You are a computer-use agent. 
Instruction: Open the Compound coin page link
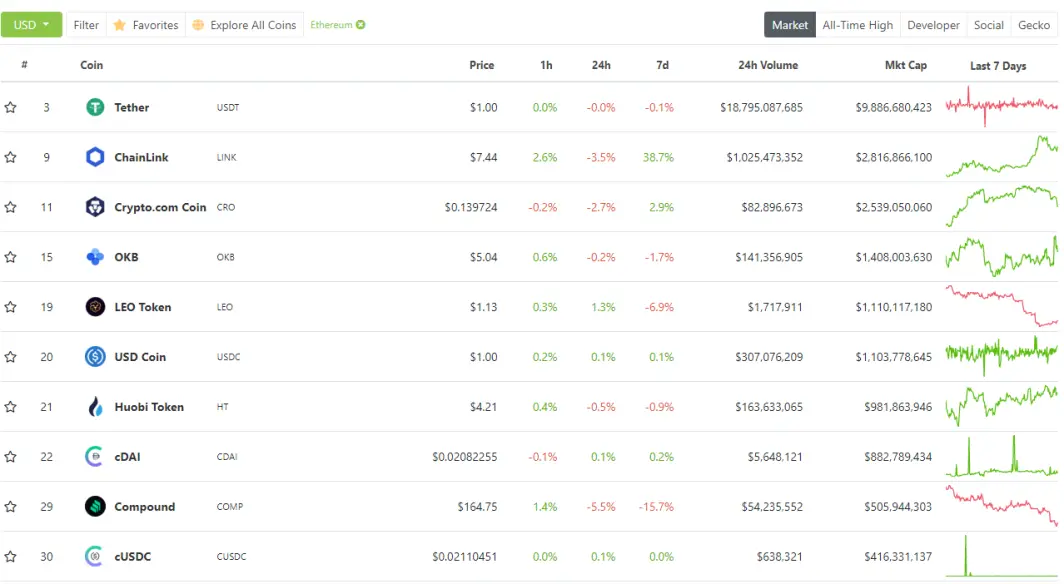(145, 507)
